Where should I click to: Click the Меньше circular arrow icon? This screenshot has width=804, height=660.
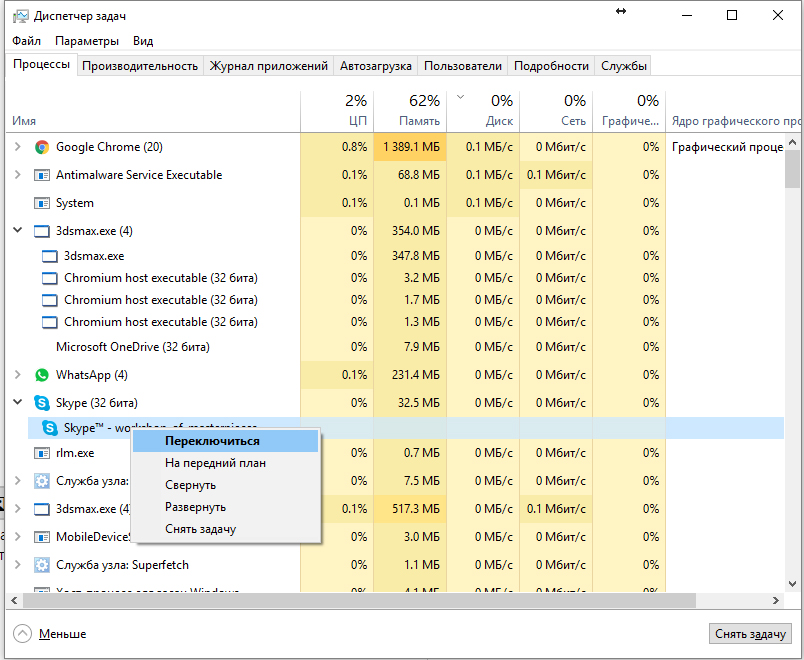23,634
